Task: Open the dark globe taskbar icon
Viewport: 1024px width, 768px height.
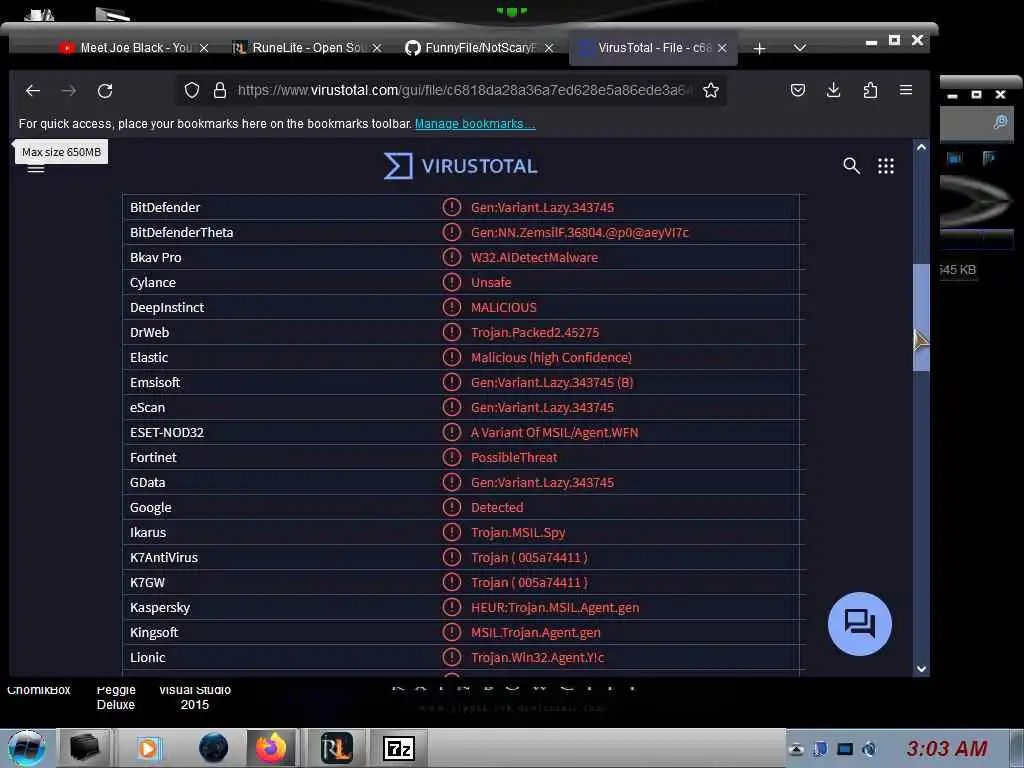Action: [214, 748]
